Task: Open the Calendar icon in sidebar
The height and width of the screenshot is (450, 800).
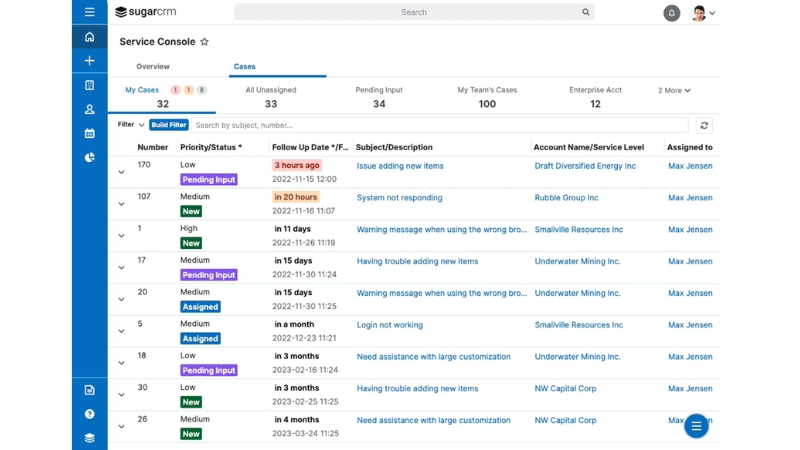Action: pyautogui.click(x=89, y=134)
